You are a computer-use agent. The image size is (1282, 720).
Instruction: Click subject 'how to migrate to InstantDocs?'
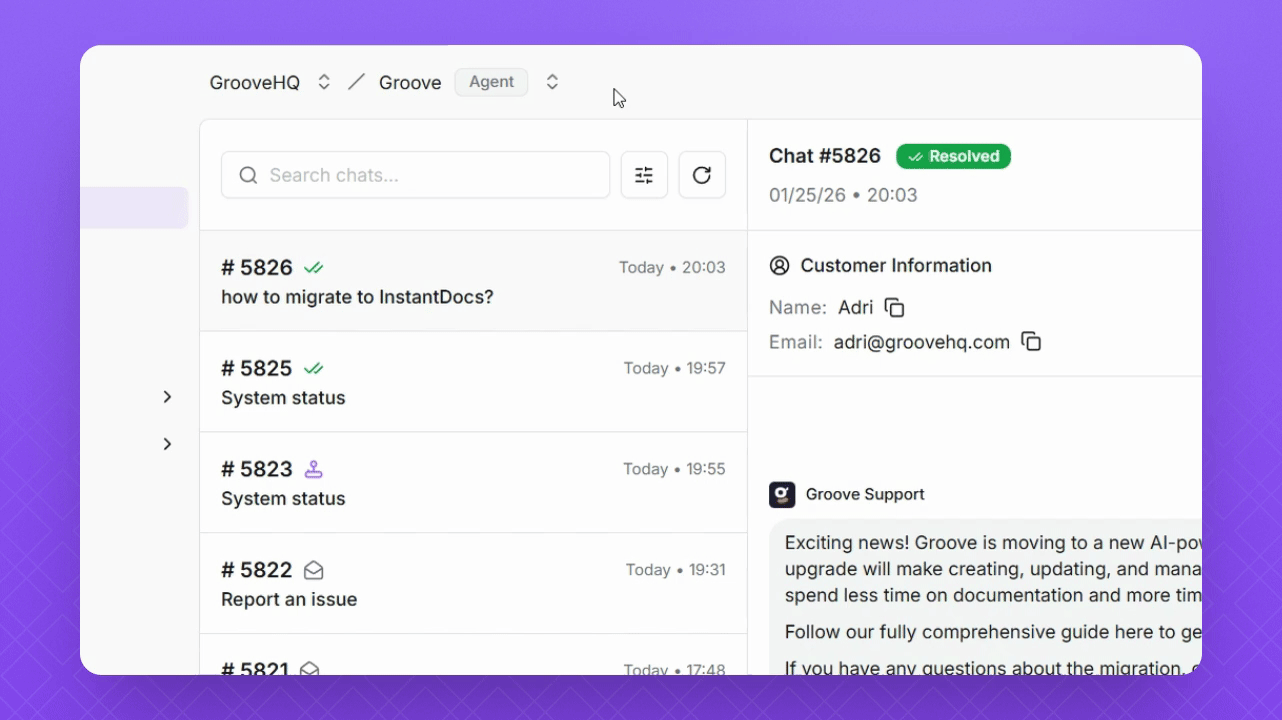tap(357, 297)
